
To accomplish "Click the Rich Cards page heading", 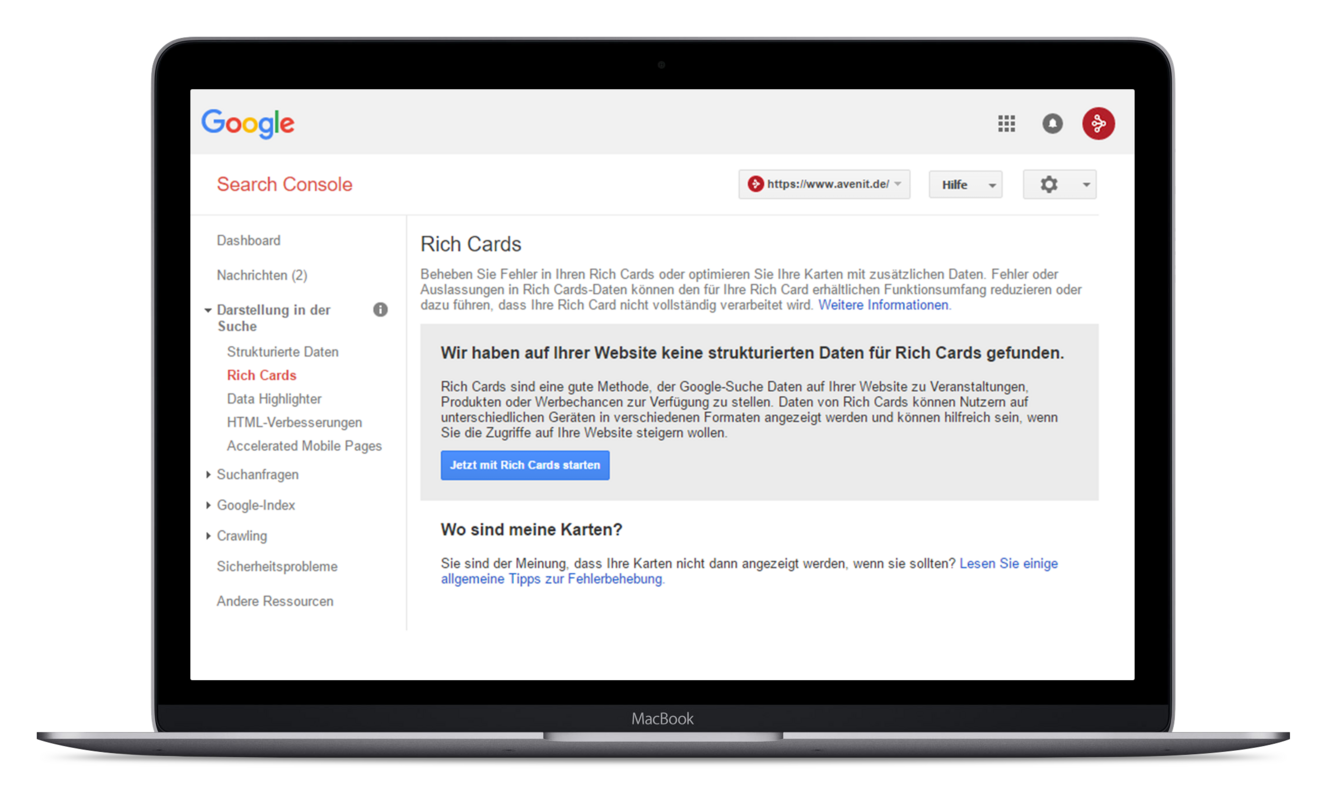I will coord(471,244).
